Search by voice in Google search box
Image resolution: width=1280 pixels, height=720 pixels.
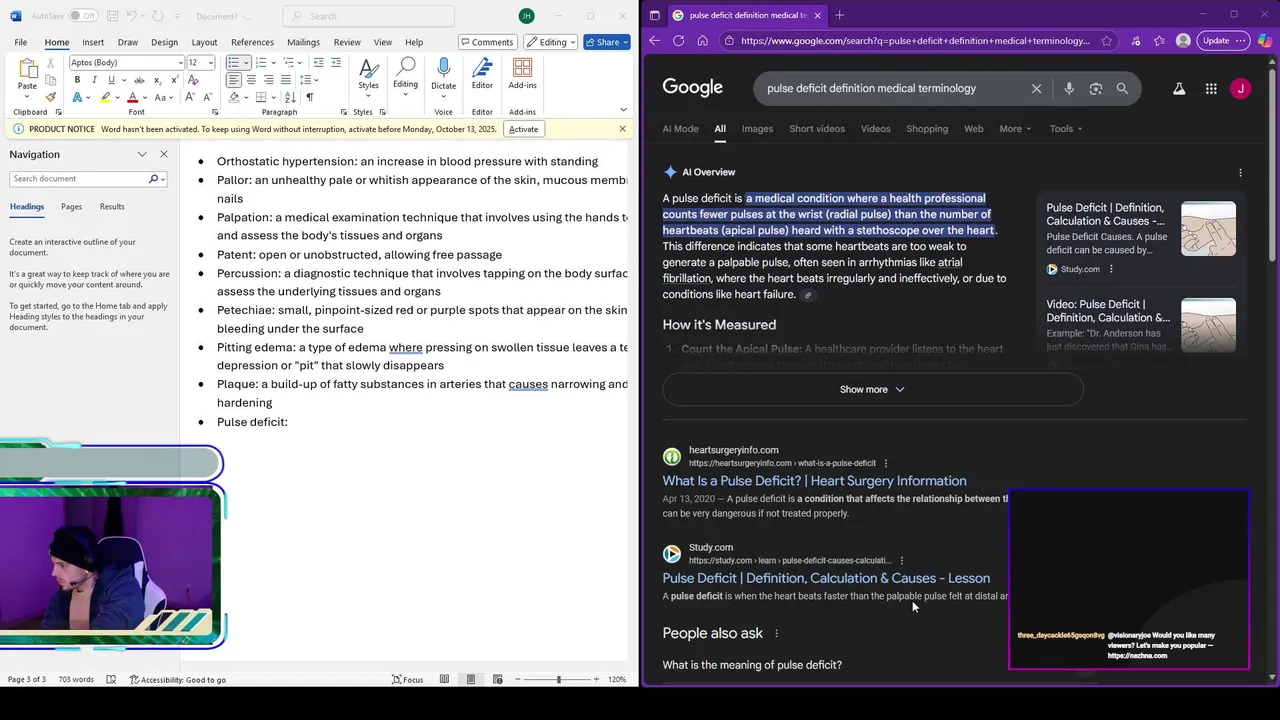1069,88
